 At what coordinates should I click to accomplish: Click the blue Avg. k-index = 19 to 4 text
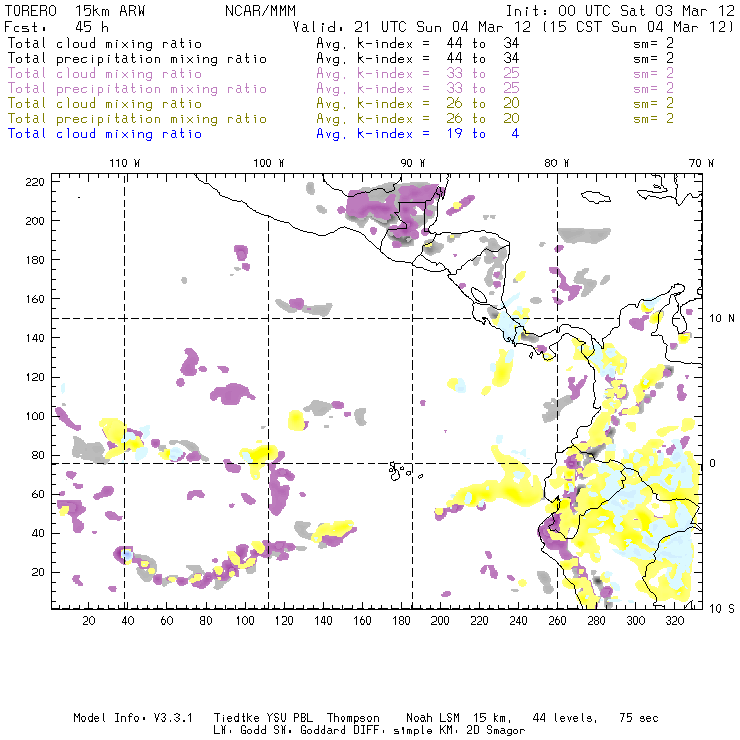click(418, 134)
